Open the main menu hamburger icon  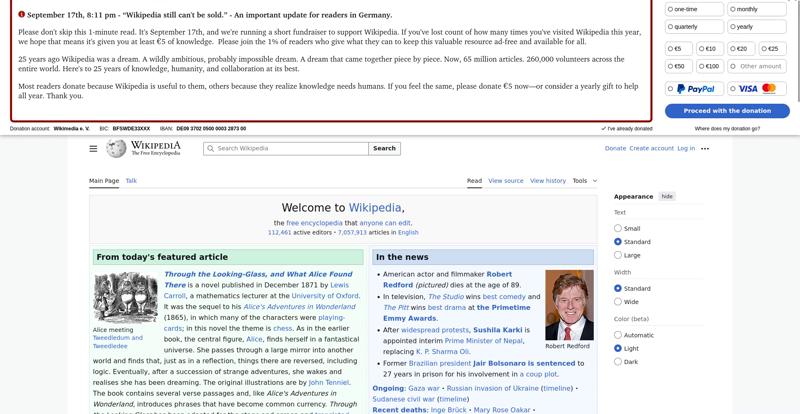point(93,149)
